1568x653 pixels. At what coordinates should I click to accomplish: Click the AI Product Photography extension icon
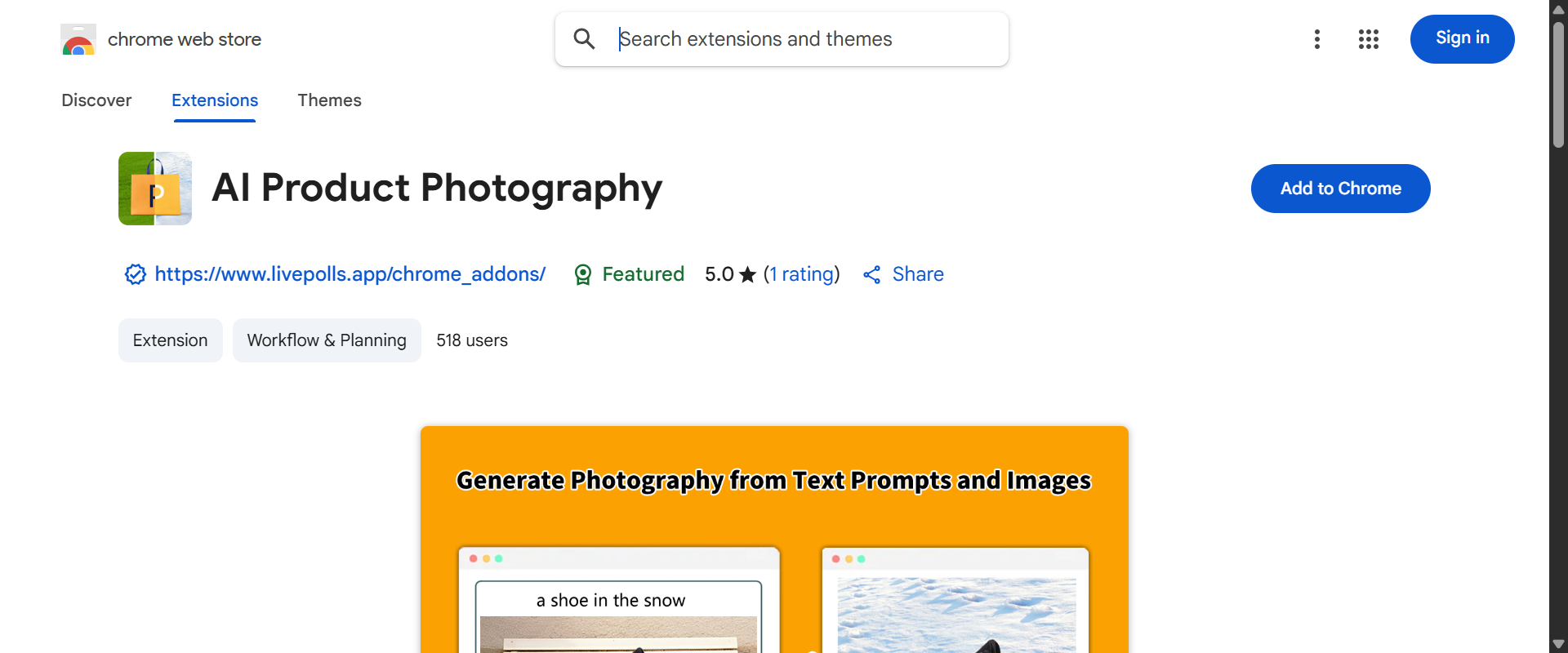(154, 188)
